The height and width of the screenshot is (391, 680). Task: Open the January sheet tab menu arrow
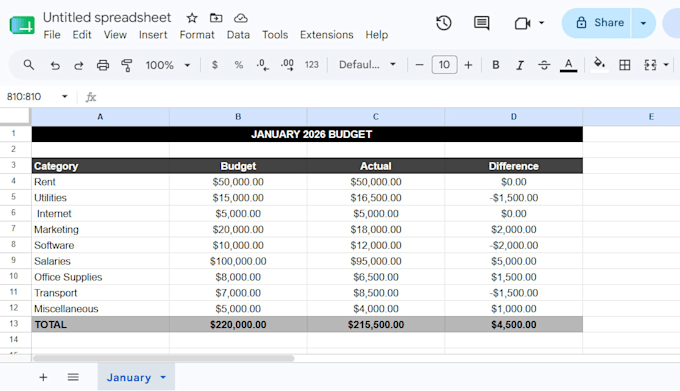(x=163, y=378)
